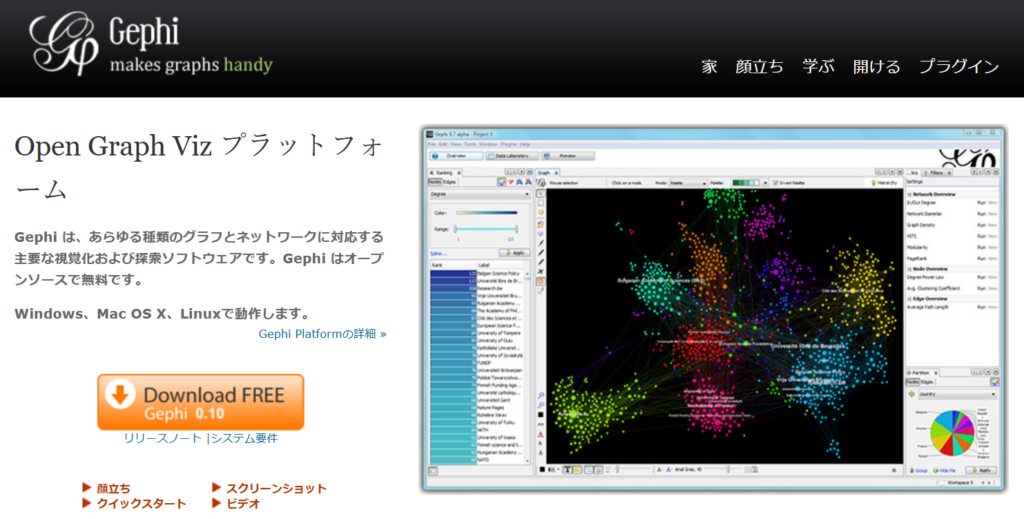This screenshot has width=1024, height=519.
Task: Open the スクリーンショット link
Action: point(276,488)
